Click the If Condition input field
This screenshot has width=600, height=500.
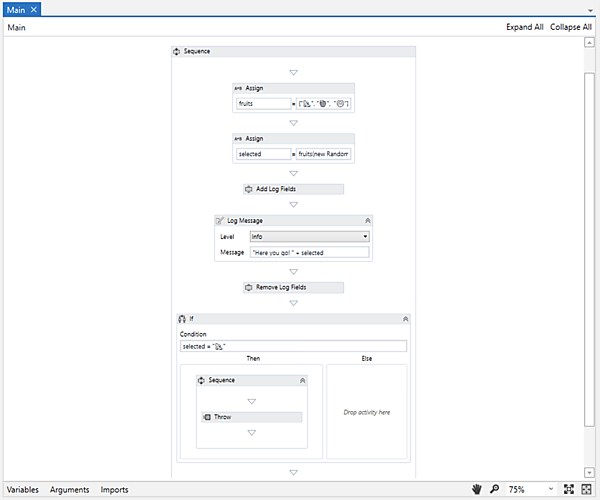[293, 346]
